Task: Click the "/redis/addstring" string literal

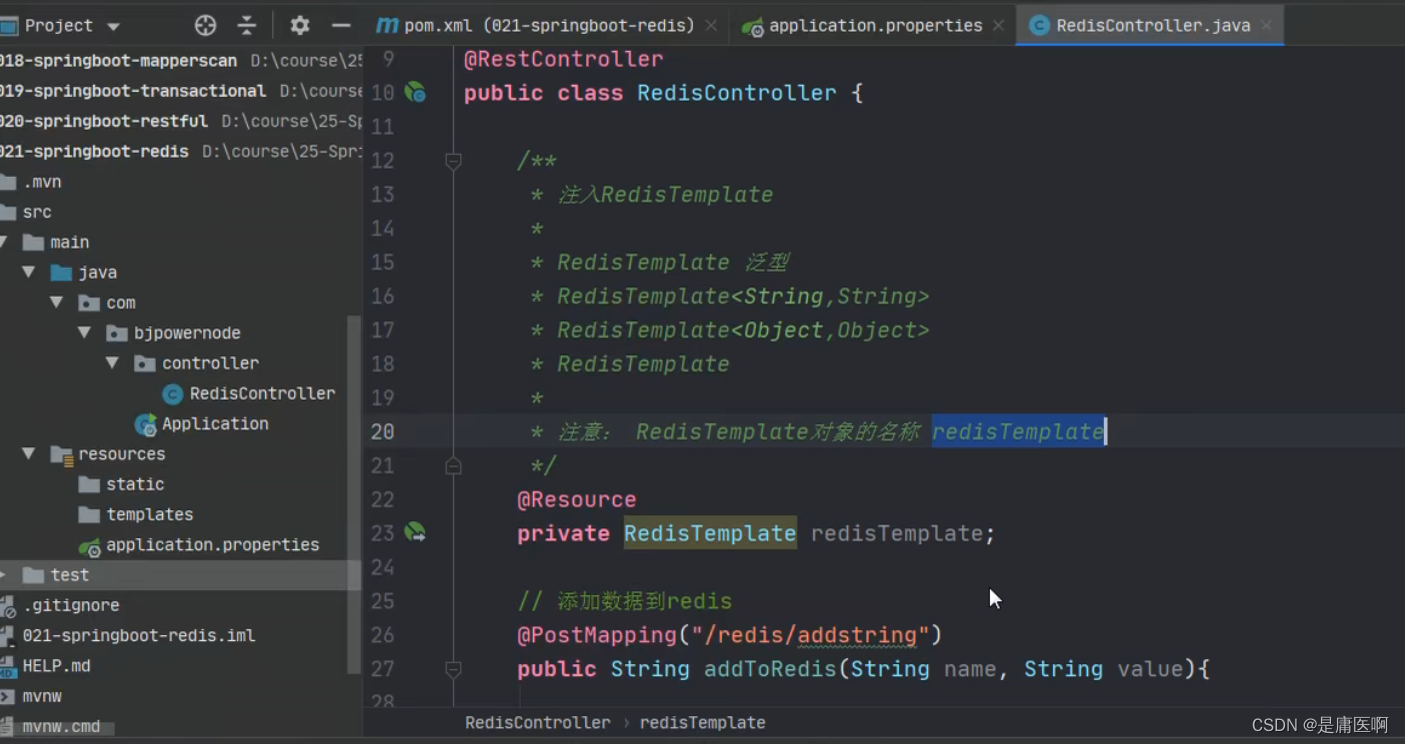Action: [x=810, y=635]
